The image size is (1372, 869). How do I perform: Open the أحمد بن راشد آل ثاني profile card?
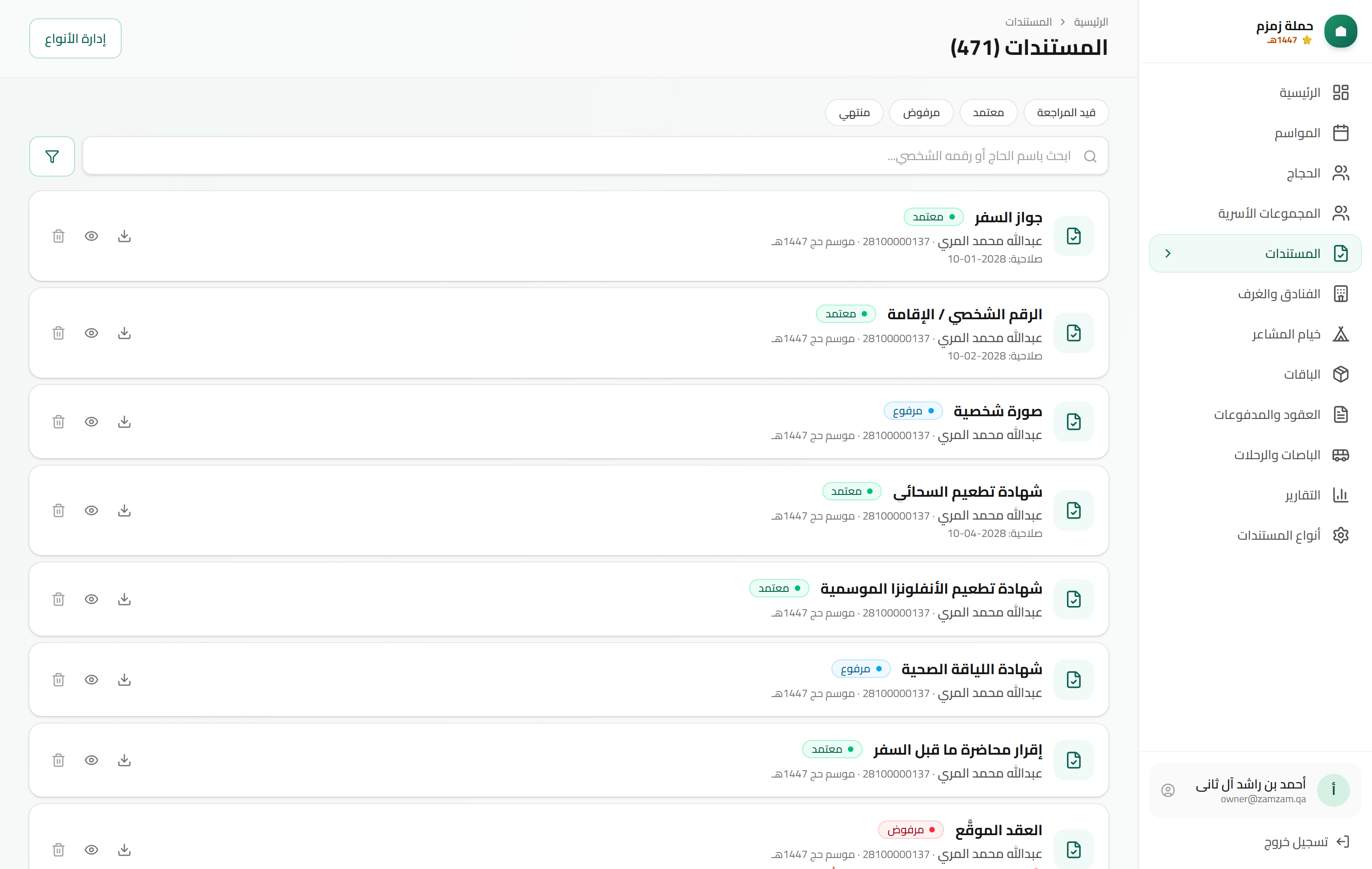[1255, 790]
